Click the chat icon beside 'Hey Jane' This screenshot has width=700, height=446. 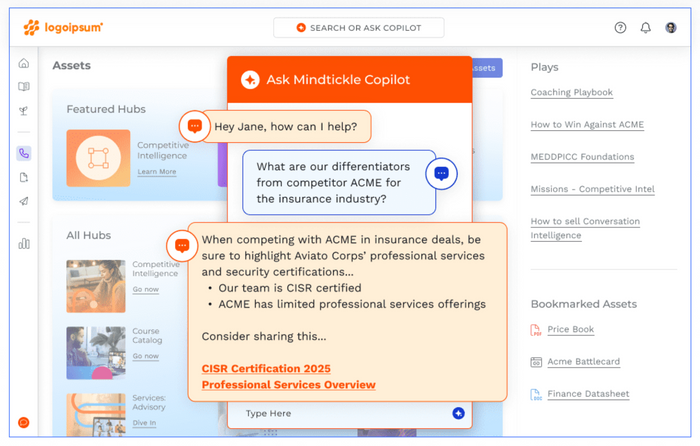[195, 126]
